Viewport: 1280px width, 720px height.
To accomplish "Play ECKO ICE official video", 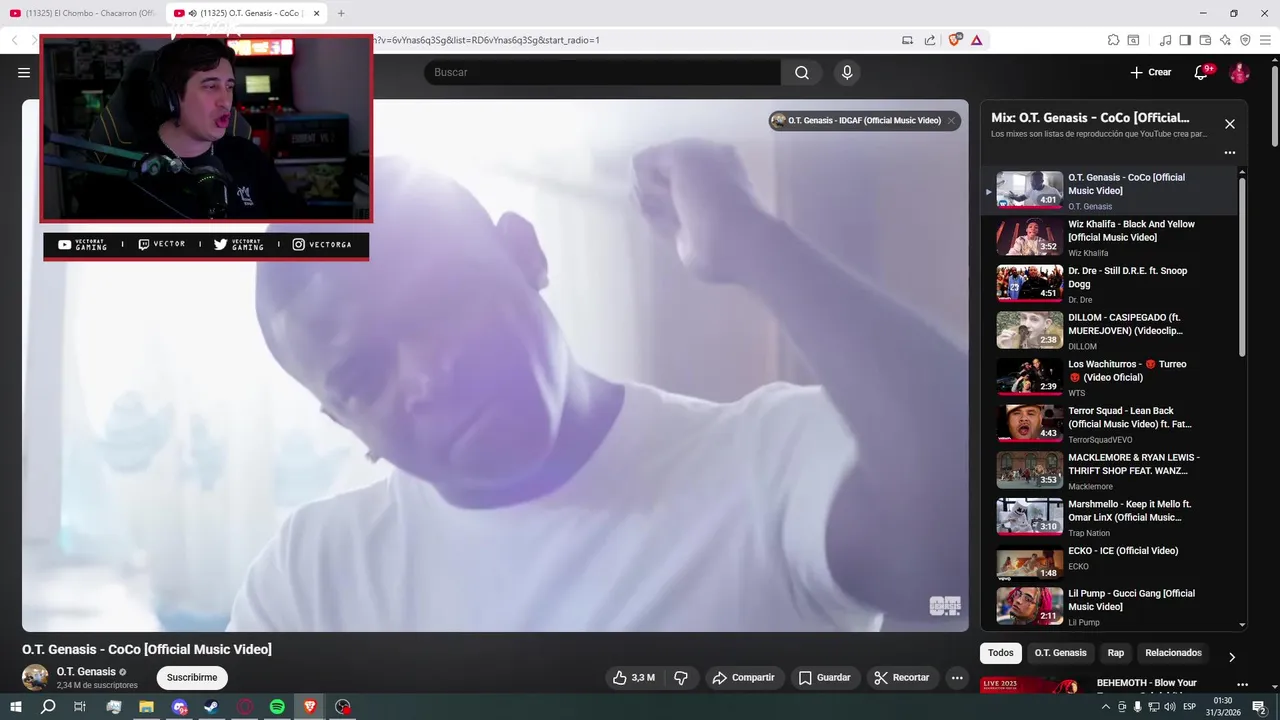I will click(x=1110, y=563).
